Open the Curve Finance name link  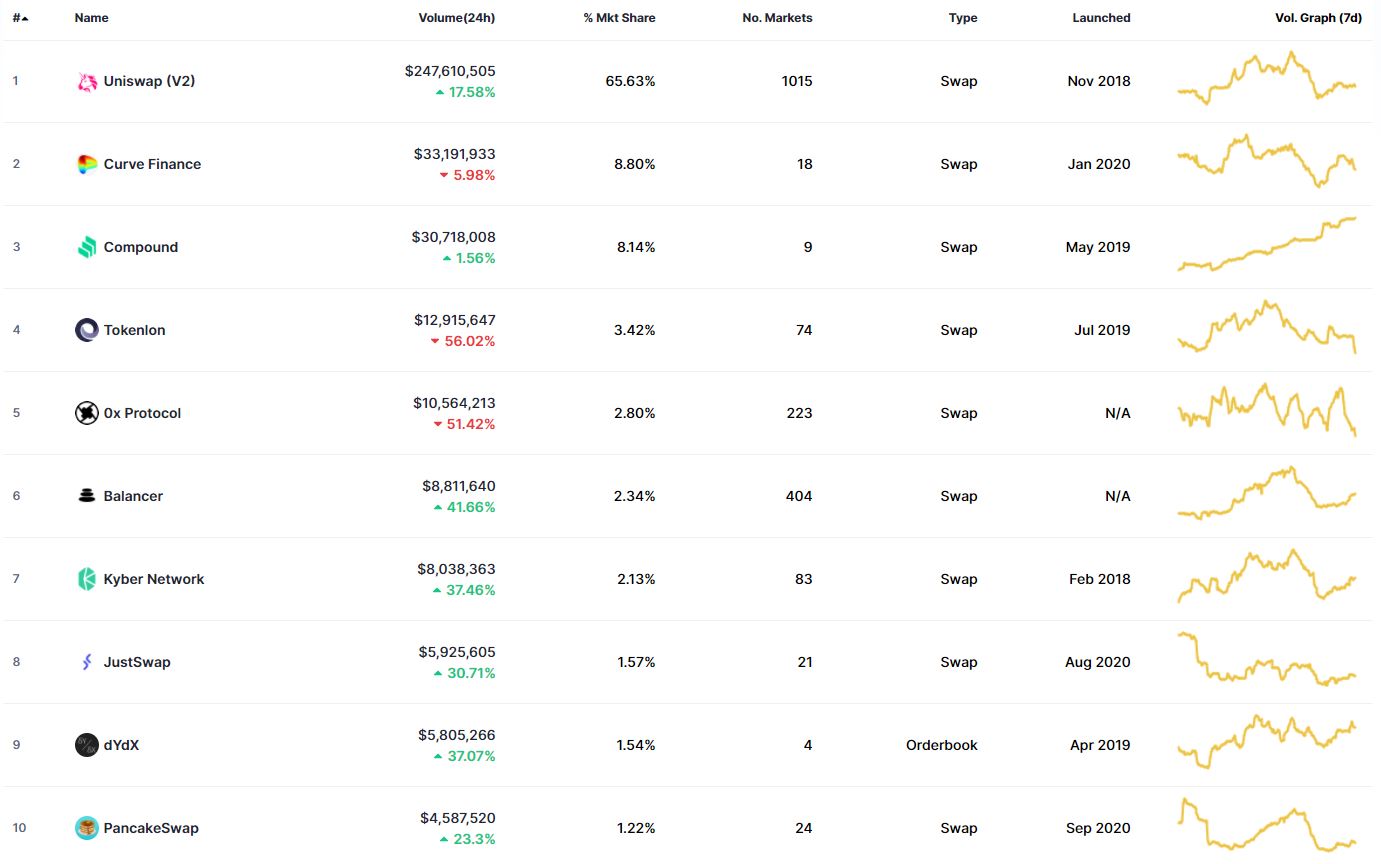(x=152, y=165)
